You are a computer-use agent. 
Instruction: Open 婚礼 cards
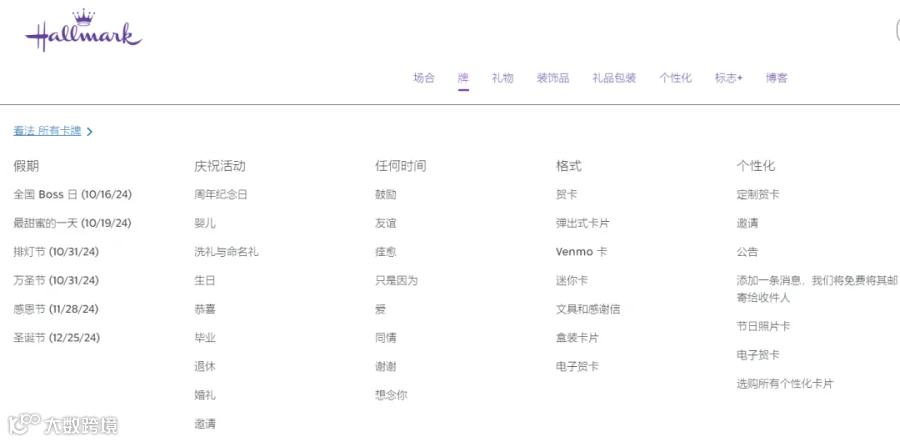(205, 396)
